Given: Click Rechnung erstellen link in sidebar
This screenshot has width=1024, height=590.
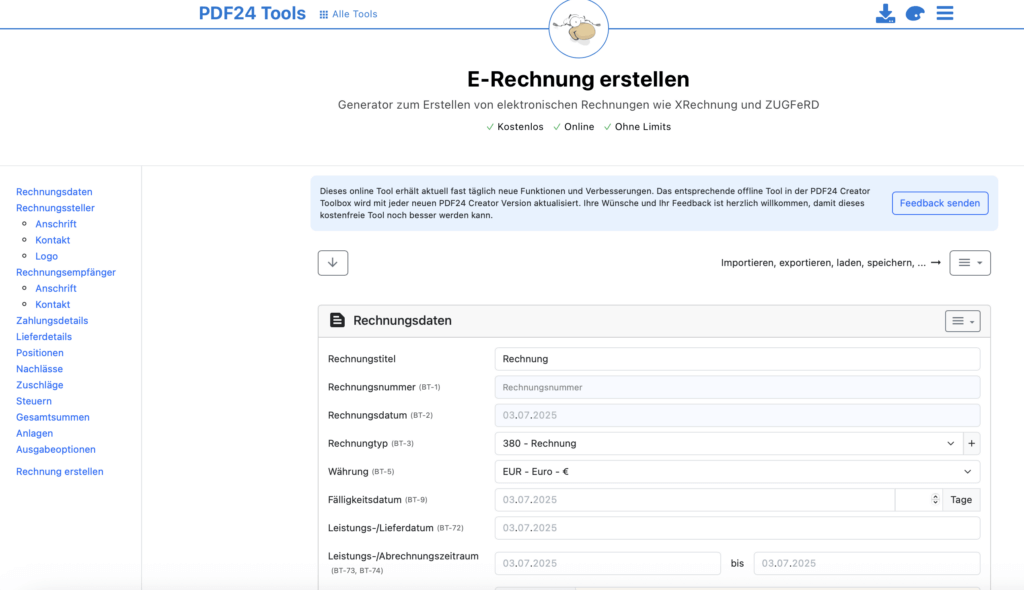Looking at the screenshot, I should pyautogui.click(x=60, y=471).
